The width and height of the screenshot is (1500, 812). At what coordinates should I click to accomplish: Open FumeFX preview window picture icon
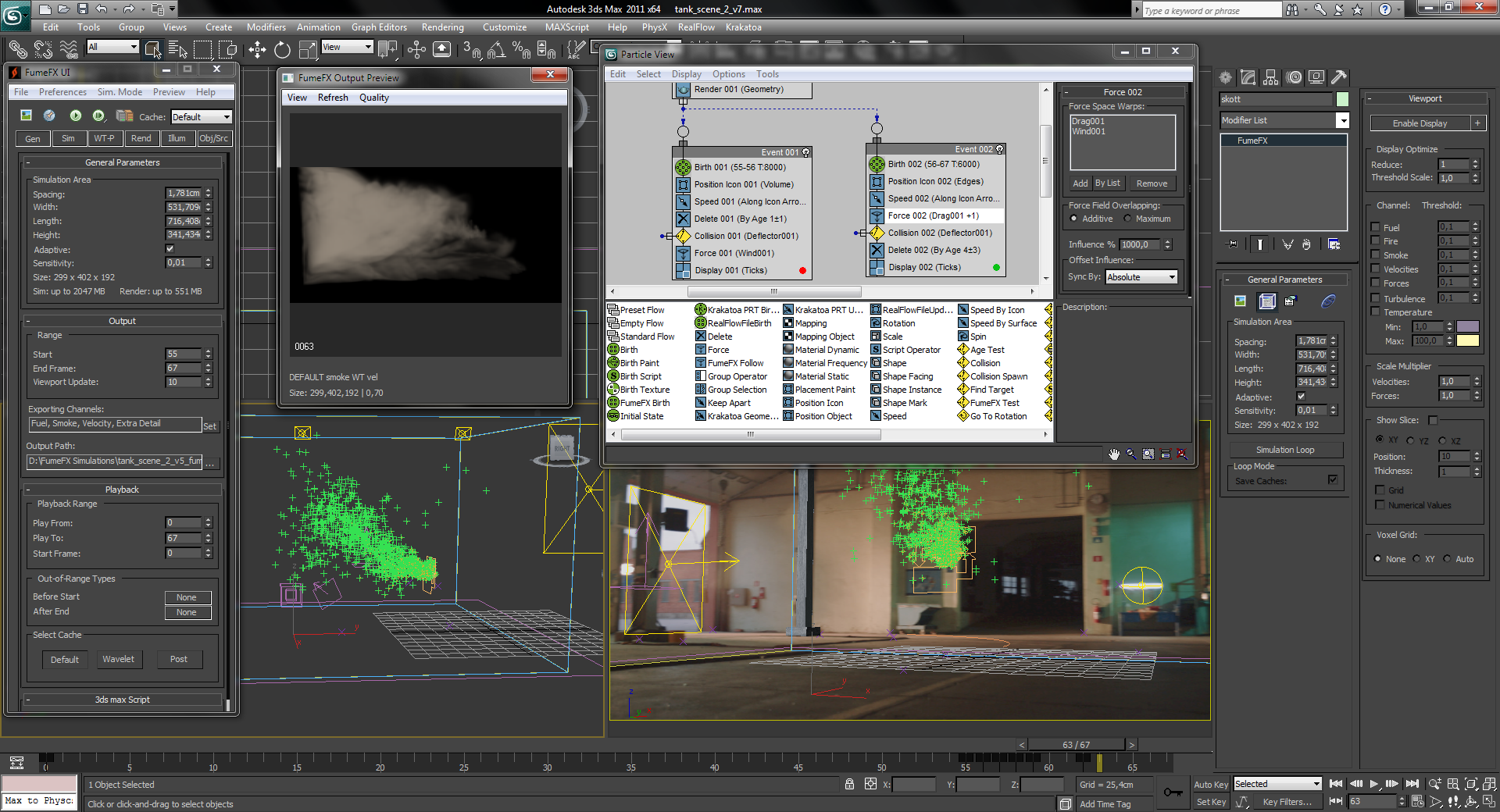(x=27, y=116)
